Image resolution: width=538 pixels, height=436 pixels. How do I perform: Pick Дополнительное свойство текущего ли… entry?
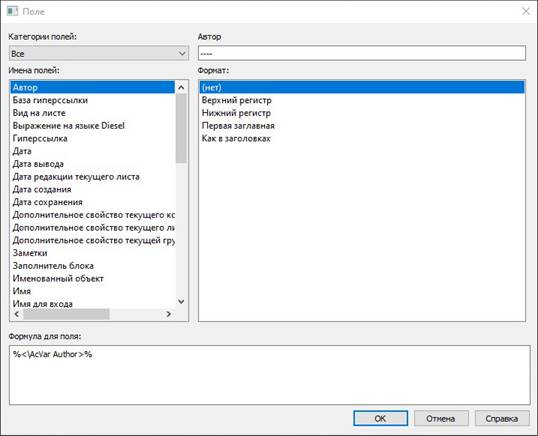click(93, 228)
